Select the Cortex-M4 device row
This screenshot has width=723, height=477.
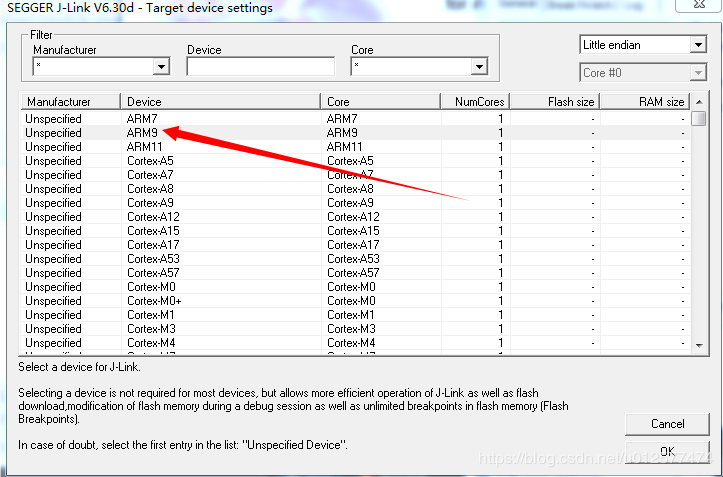point(355,343)
